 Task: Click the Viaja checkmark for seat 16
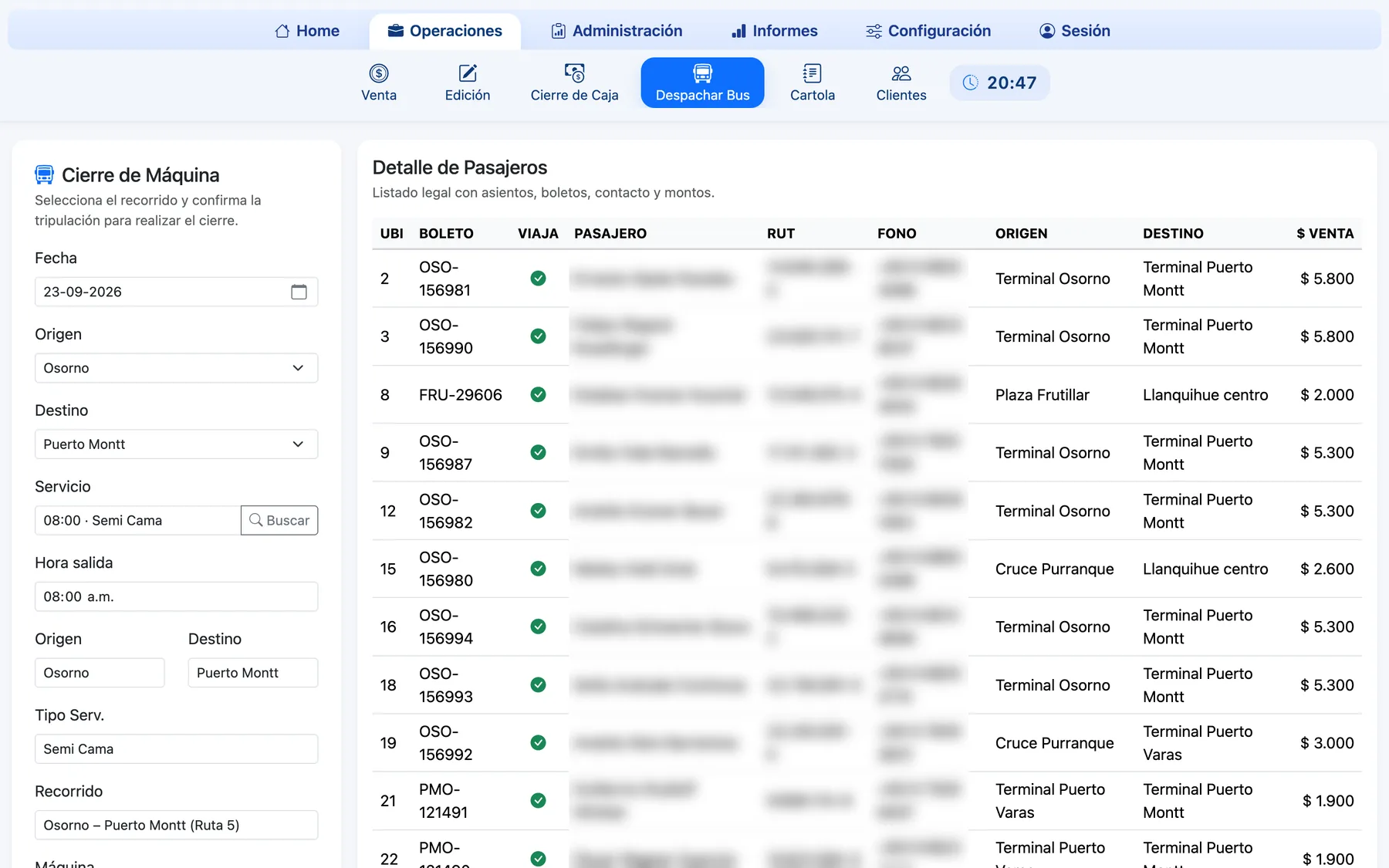tap(539, 627)
